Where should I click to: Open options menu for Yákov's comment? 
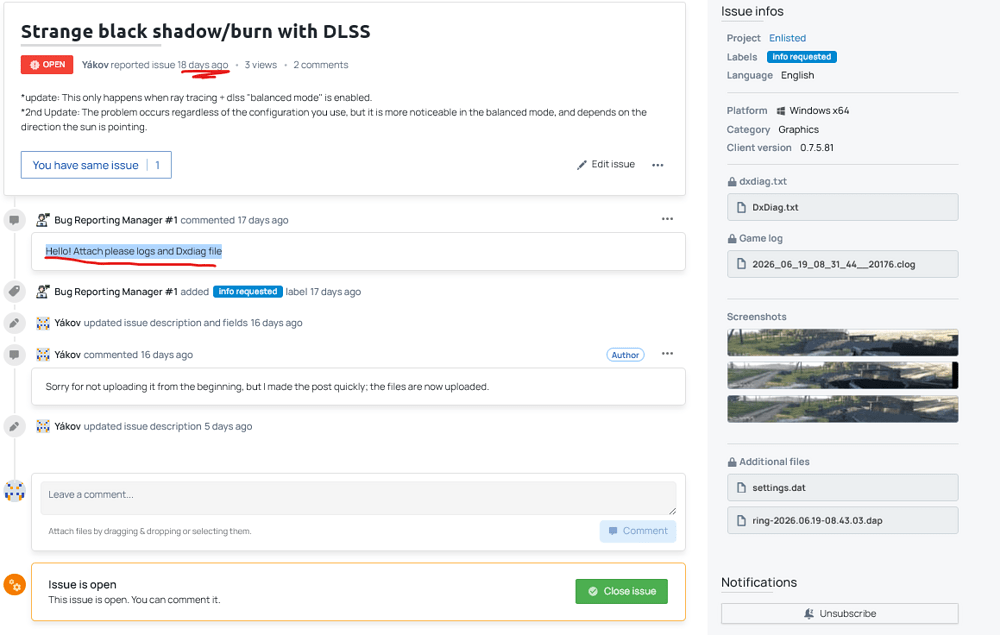[667, 354]
